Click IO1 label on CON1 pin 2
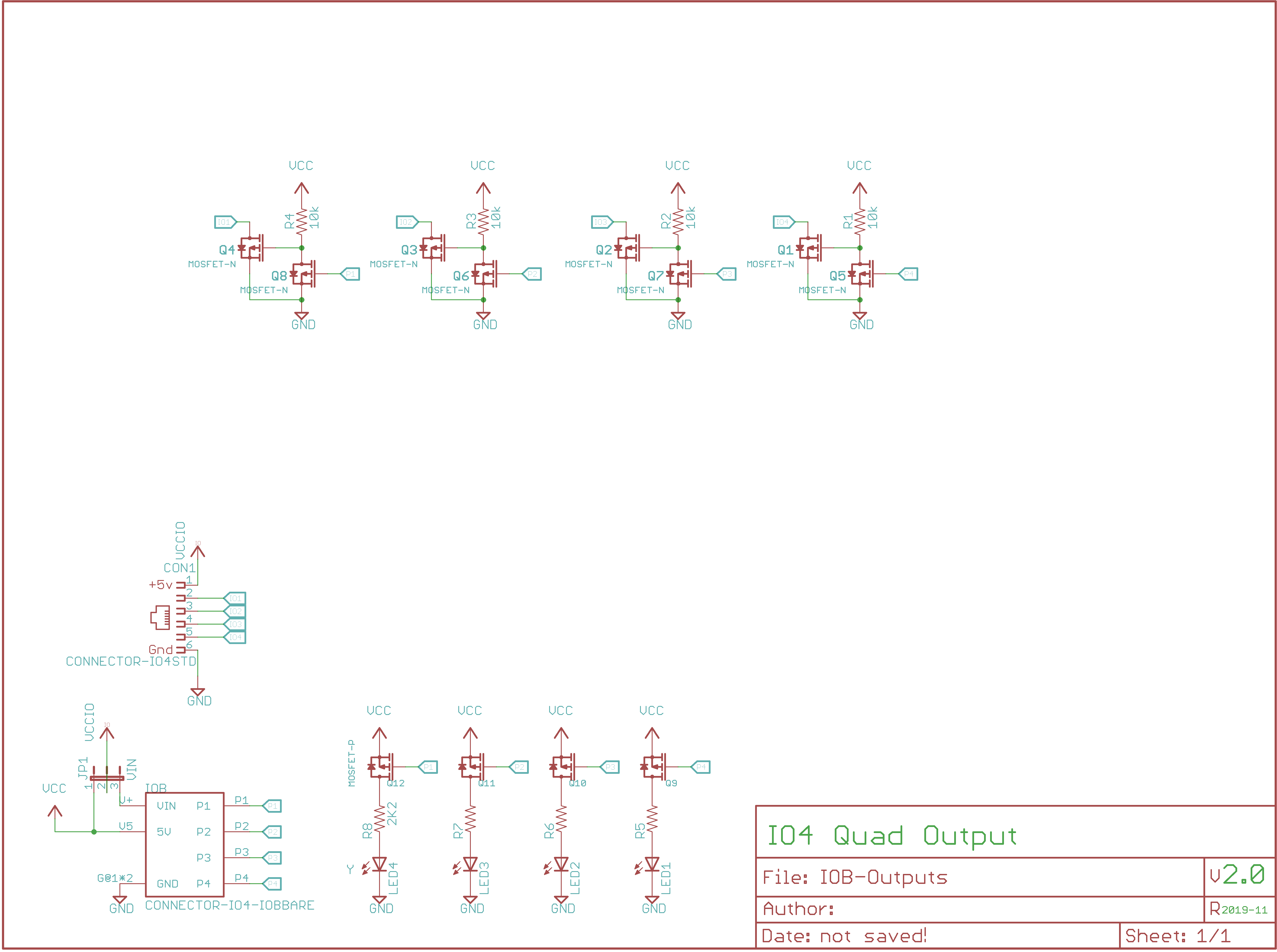Screen dimensions: 1277x952 click(235, 598)
